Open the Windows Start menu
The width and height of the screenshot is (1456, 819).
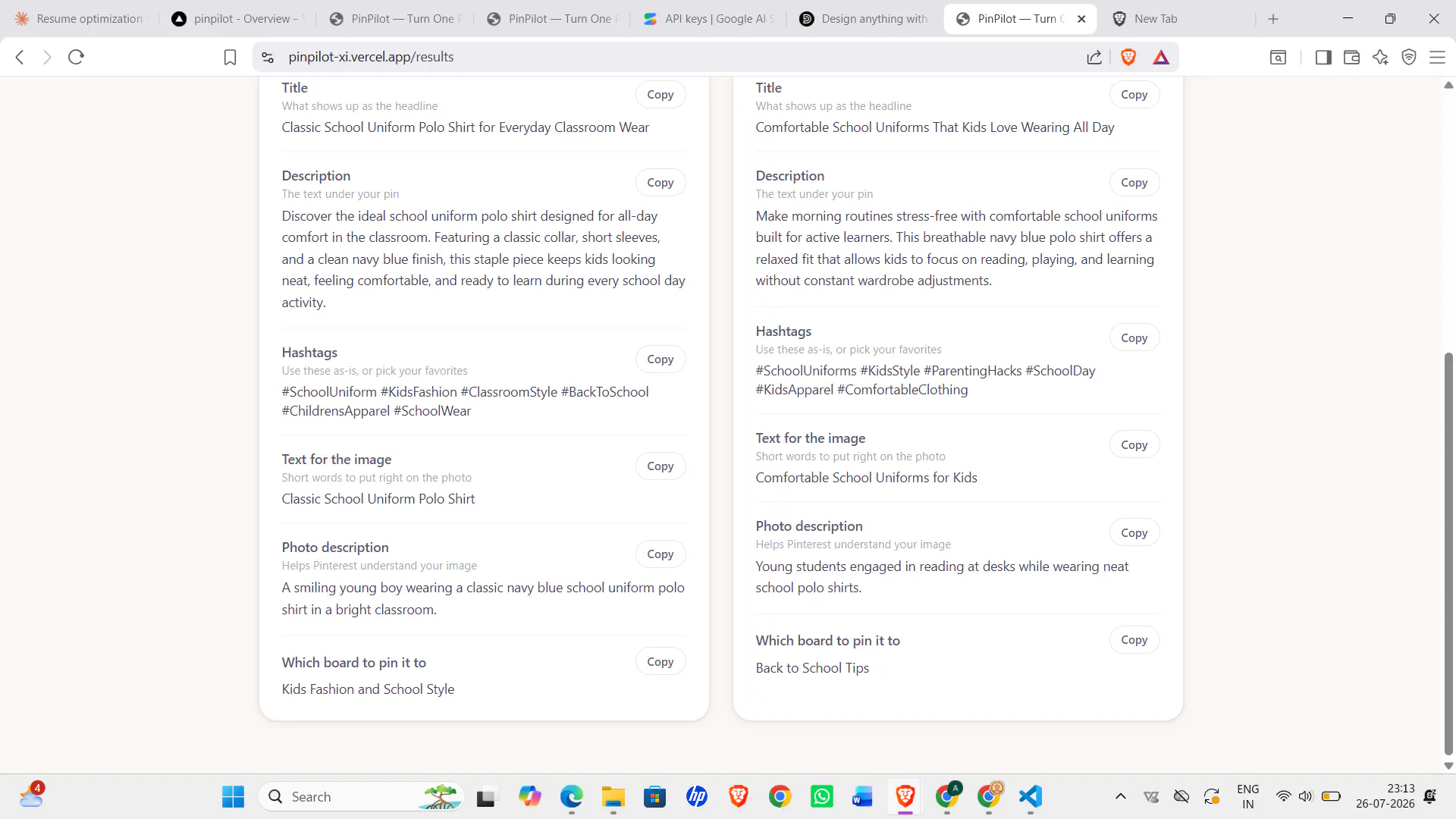pyautogui.click(x=233, y=797)
